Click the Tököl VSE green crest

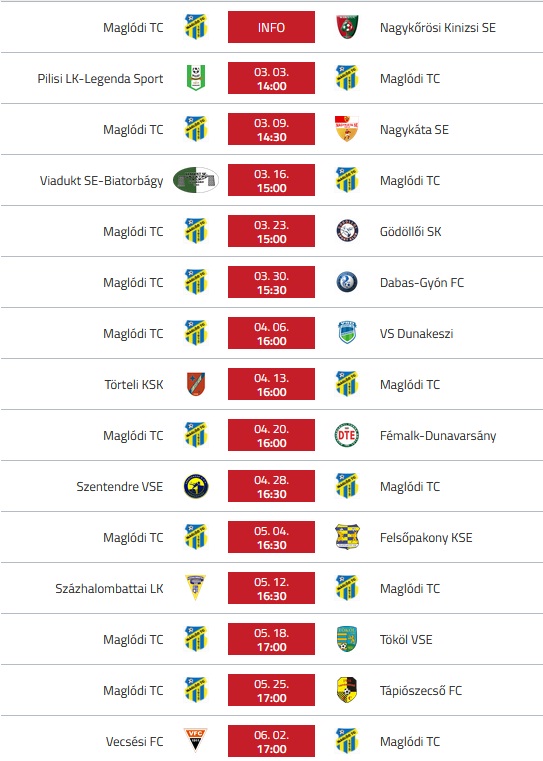pos(346,639)
